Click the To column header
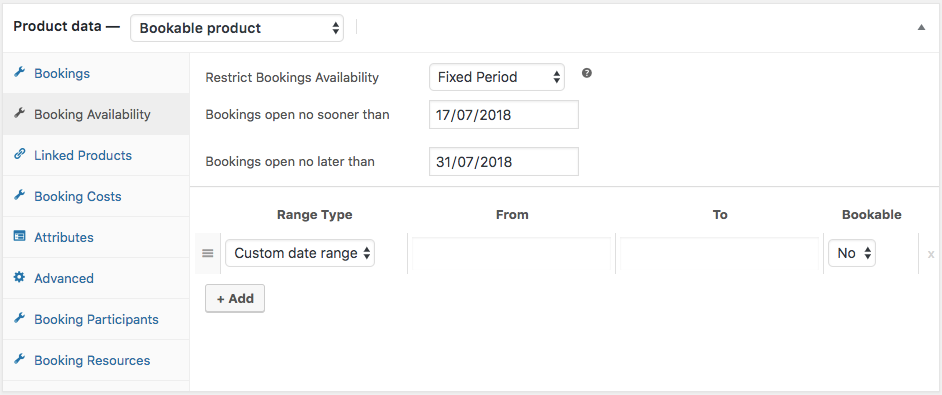This screenshot has width=942, height=395. pyautogui.click(x=720, y=215)
